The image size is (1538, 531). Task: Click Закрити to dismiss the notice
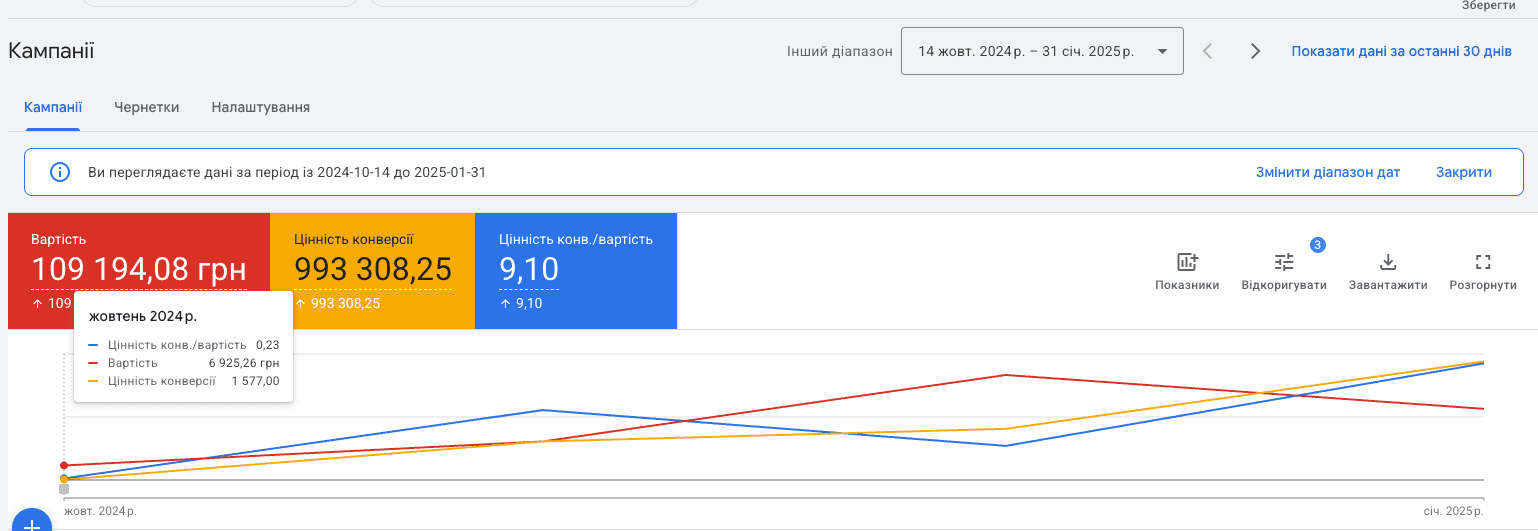coord(1464,172)
